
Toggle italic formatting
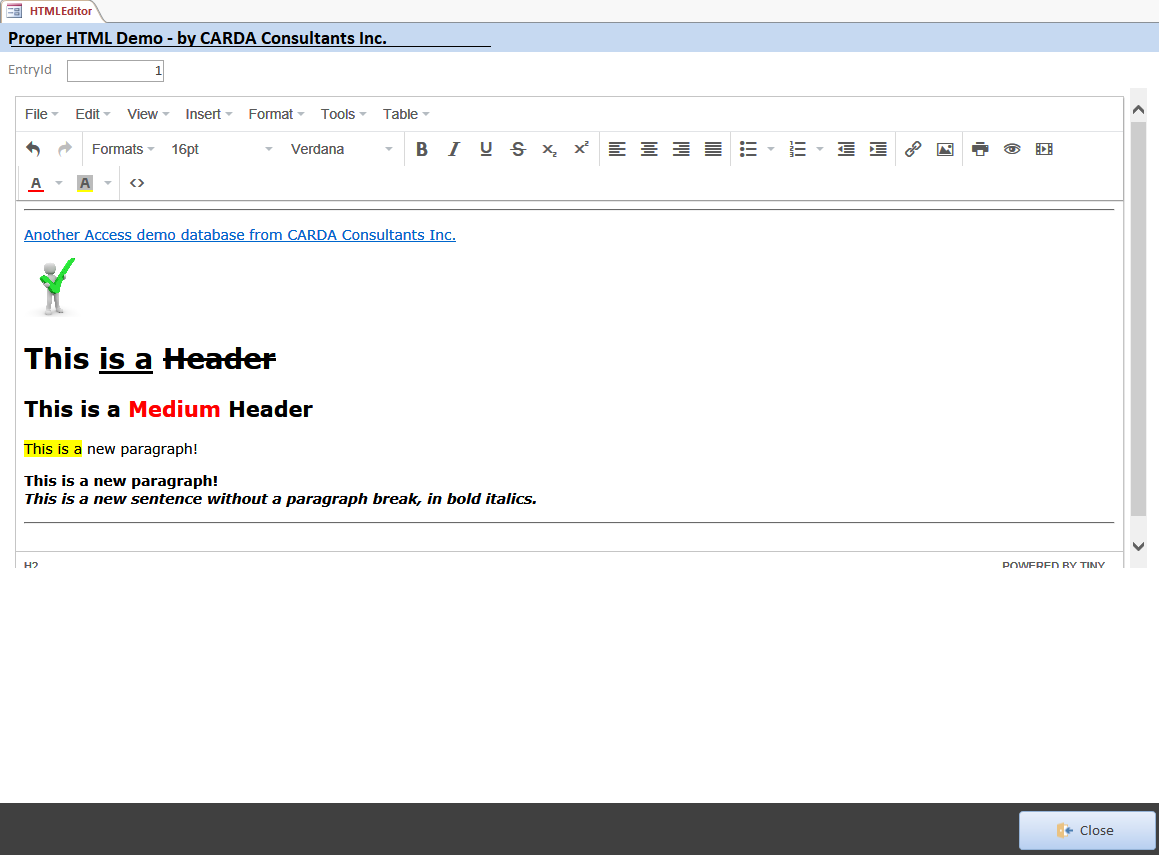click(454, 149)
